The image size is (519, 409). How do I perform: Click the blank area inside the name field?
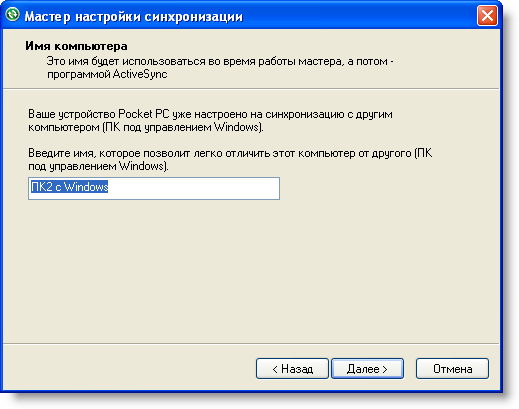pos(193,189)
